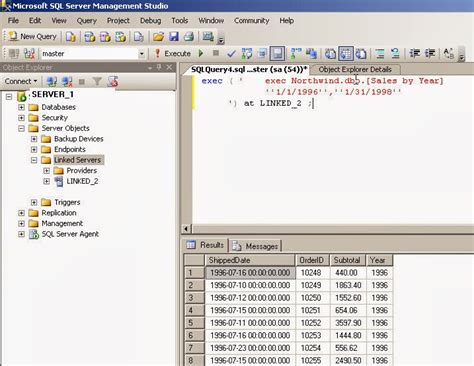Viewport: 474px width, 366px height.
Task: Click the Parse checkmark icon
Action: click(231, 53)
